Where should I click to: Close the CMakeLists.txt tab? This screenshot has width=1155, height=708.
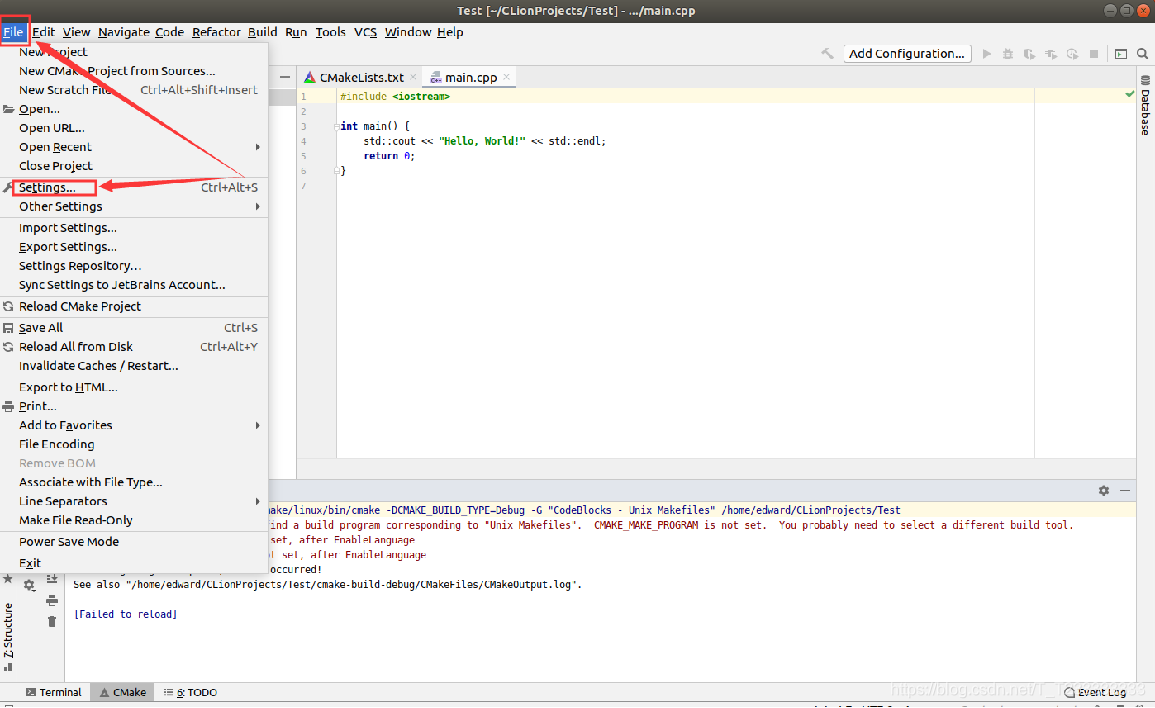(x=413, y=77)
